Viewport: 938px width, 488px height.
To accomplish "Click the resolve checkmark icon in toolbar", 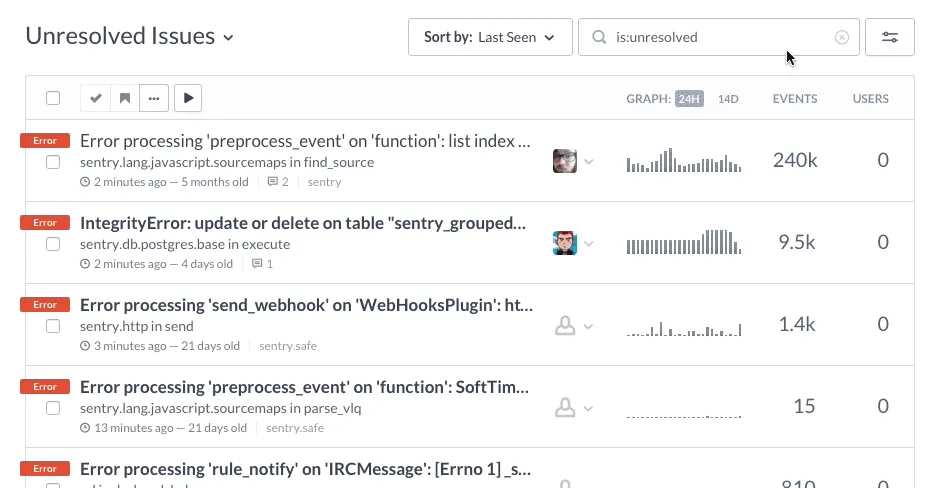I will tap(96, 98).
